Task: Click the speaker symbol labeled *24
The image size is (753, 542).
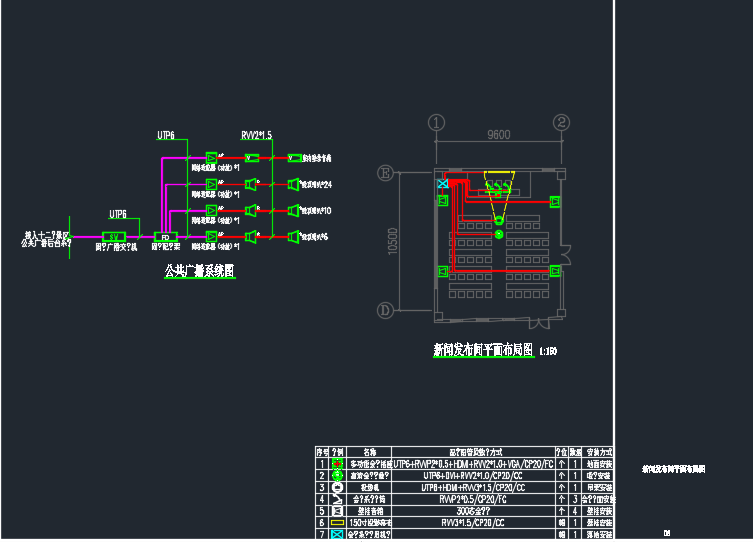Action: pyautogui.click(x=293, y=184)
